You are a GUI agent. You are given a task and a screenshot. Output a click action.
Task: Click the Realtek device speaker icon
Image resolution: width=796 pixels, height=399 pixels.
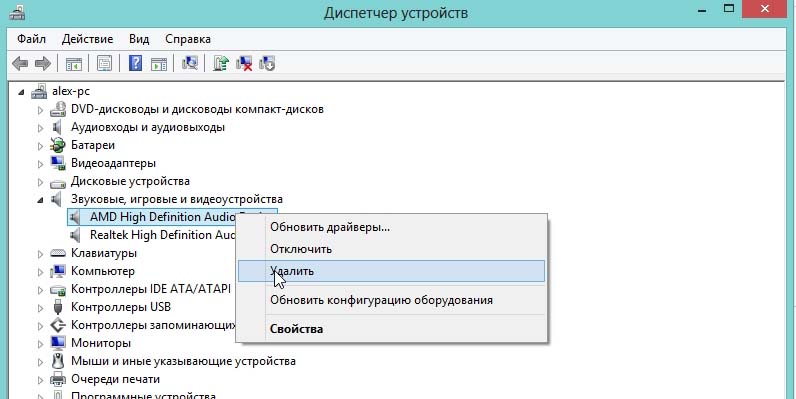[75, 235]
